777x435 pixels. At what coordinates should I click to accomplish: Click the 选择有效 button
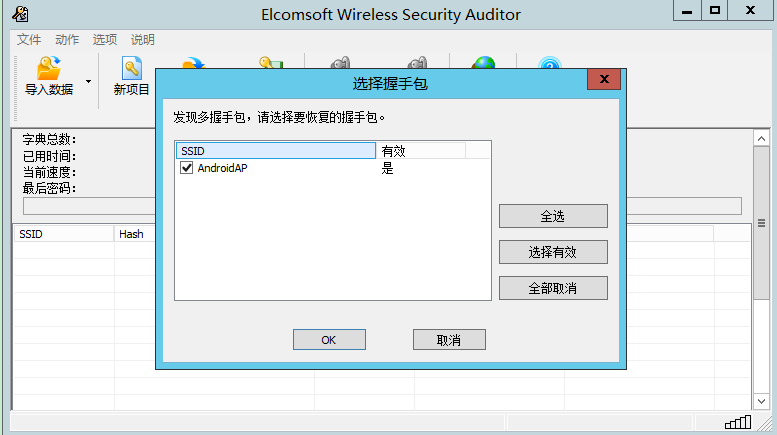[x=553, y=252]
